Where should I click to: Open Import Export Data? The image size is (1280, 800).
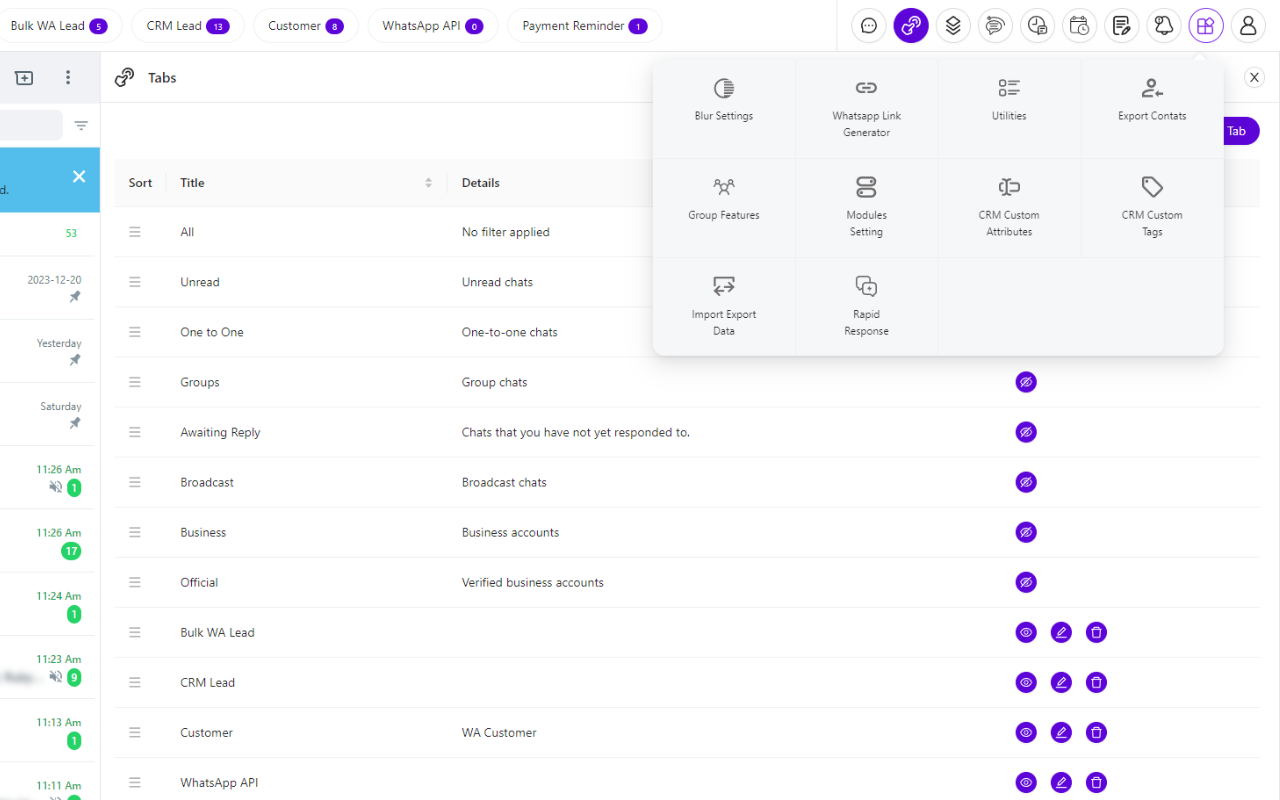724,306
